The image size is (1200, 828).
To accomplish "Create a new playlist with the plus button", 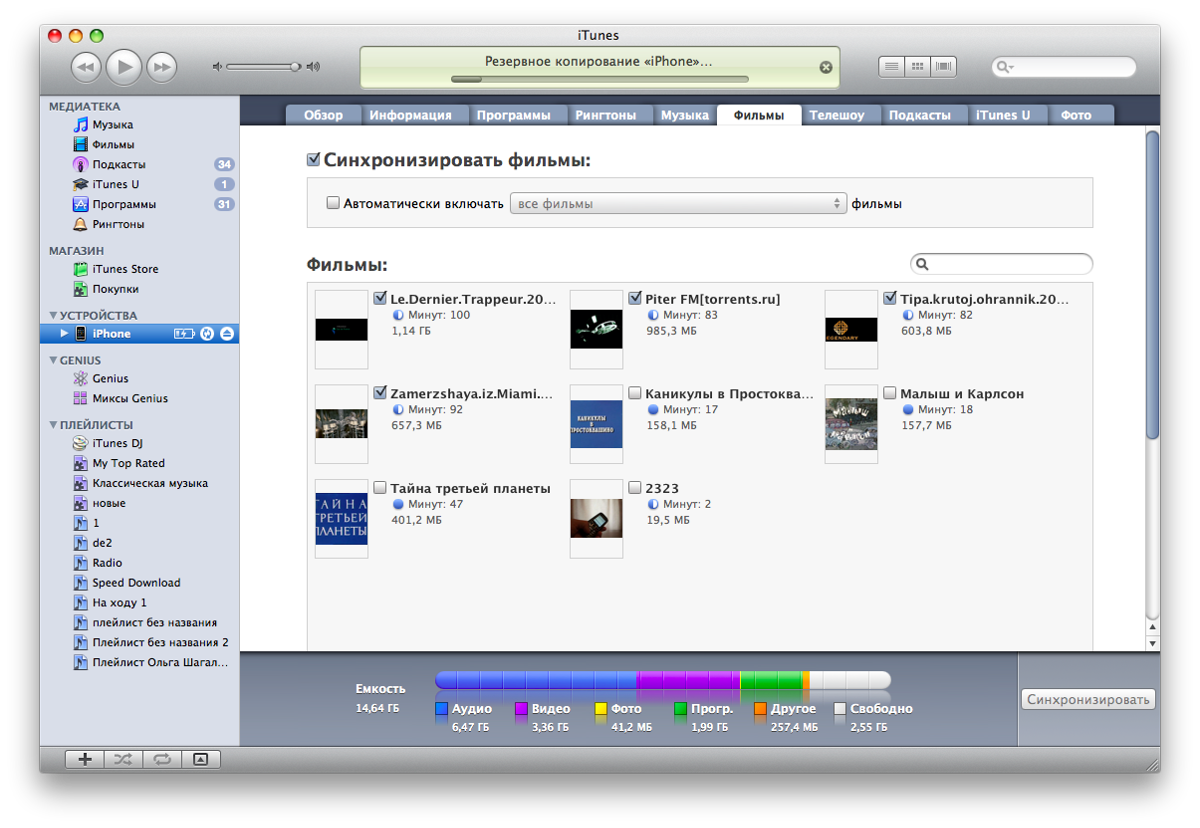I will pyautogui.click(x=85, y=759).
